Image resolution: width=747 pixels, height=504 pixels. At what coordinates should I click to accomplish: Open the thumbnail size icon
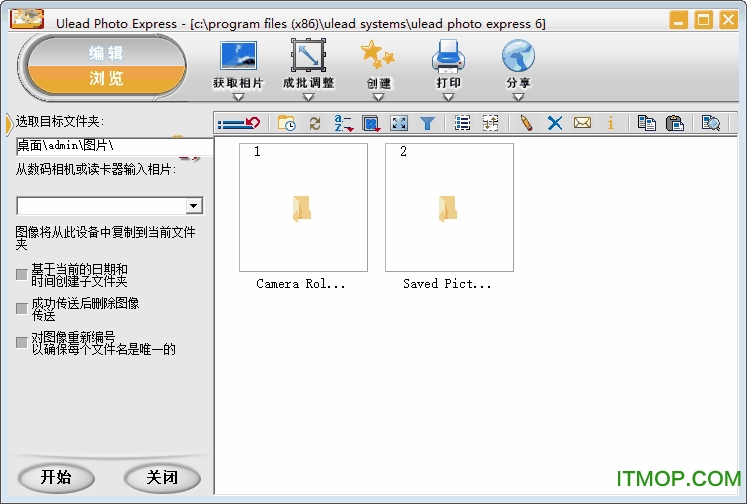pyautogui.click(x=371, y=123)
